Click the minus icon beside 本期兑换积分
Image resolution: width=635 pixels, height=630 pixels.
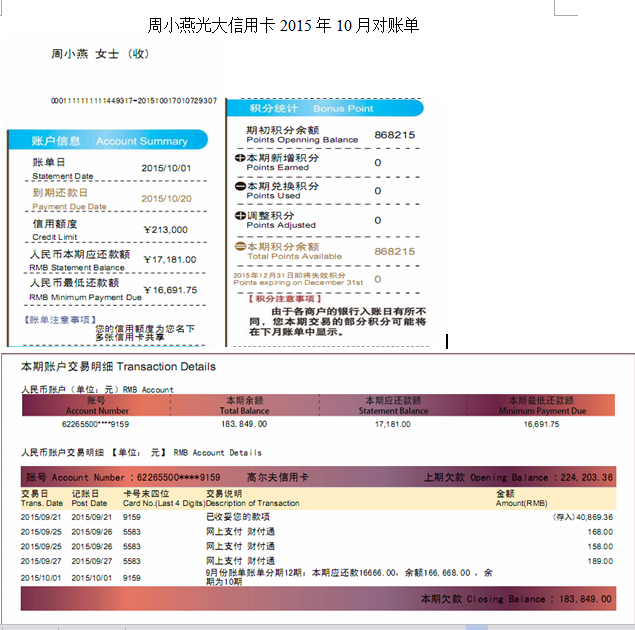[x=240, y=187]
